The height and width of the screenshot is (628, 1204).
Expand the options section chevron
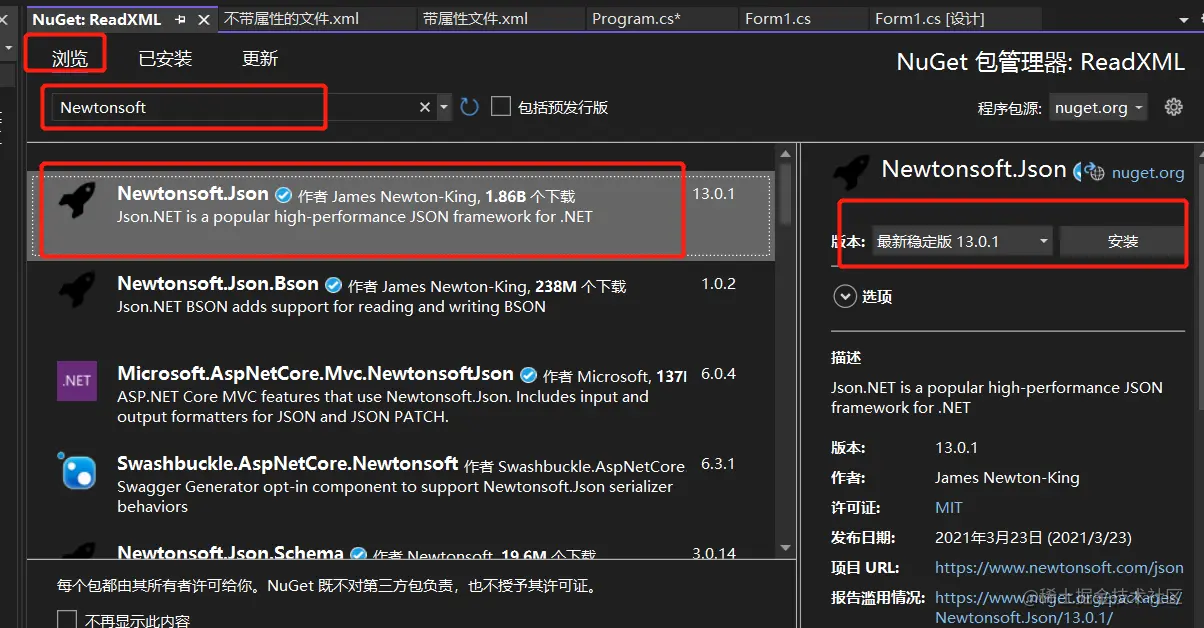pos(845,296)
